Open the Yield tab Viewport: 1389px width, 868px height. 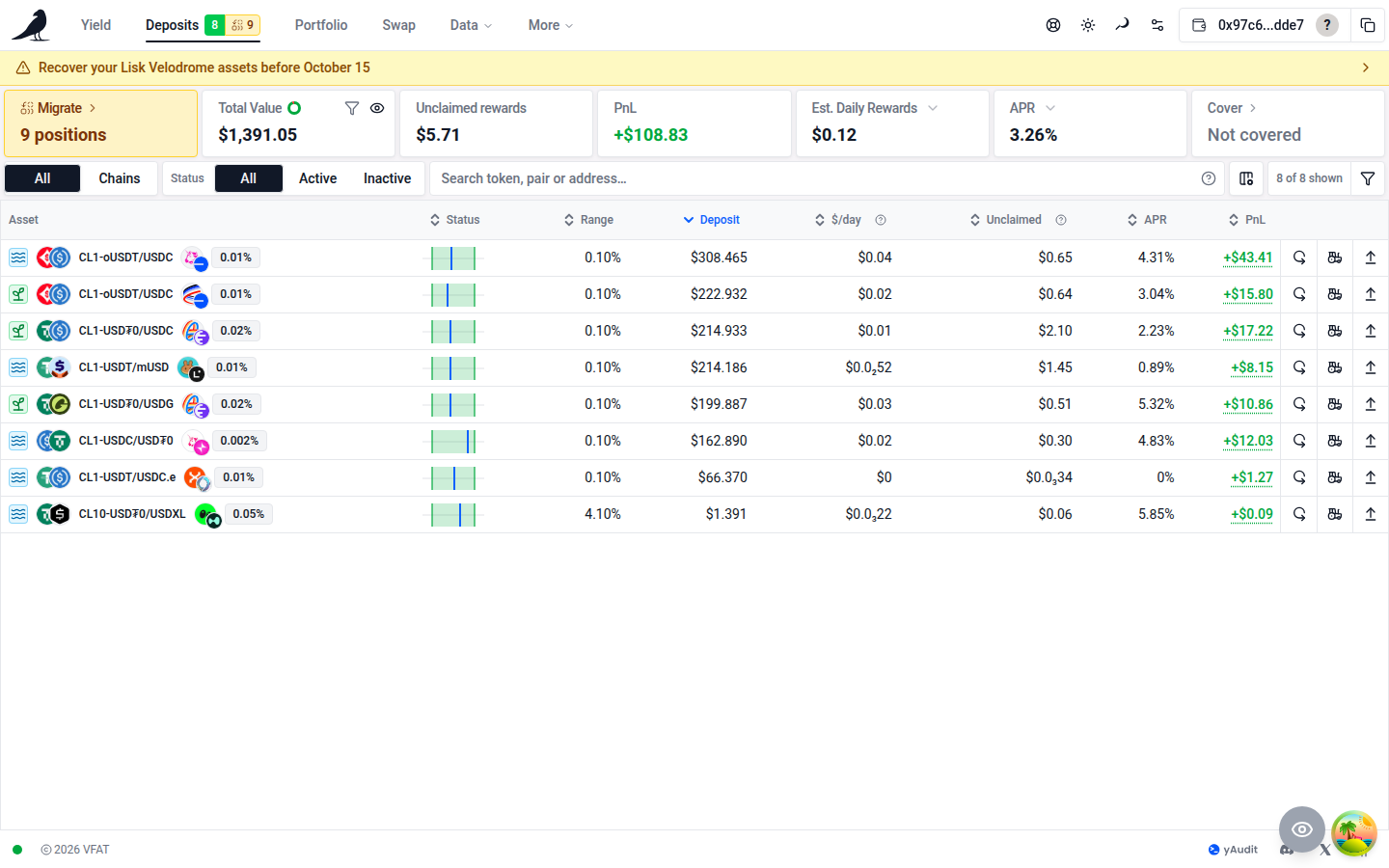pyautogui.click(x=95, y=25)
